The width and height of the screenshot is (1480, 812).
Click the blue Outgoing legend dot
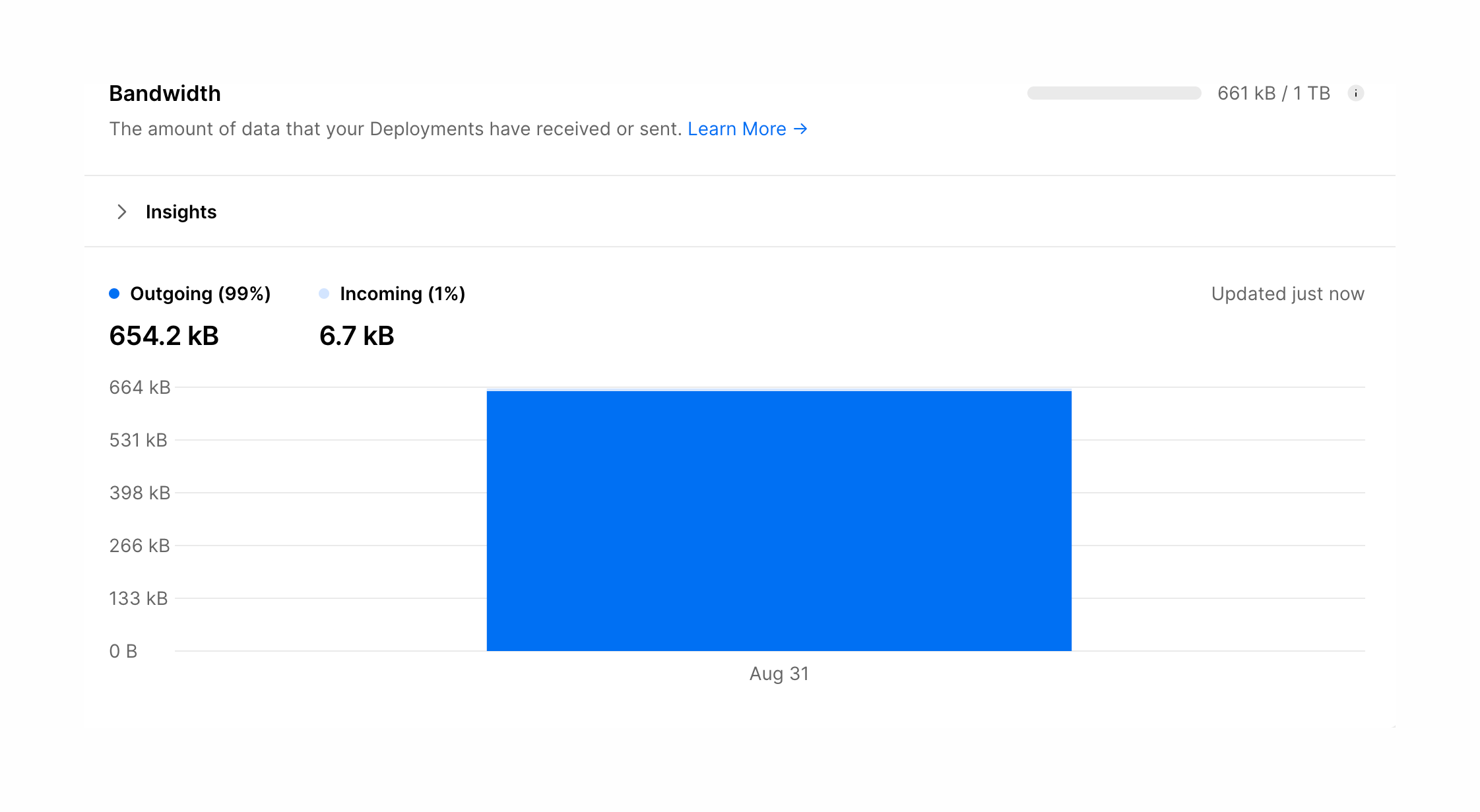[114, 294]
